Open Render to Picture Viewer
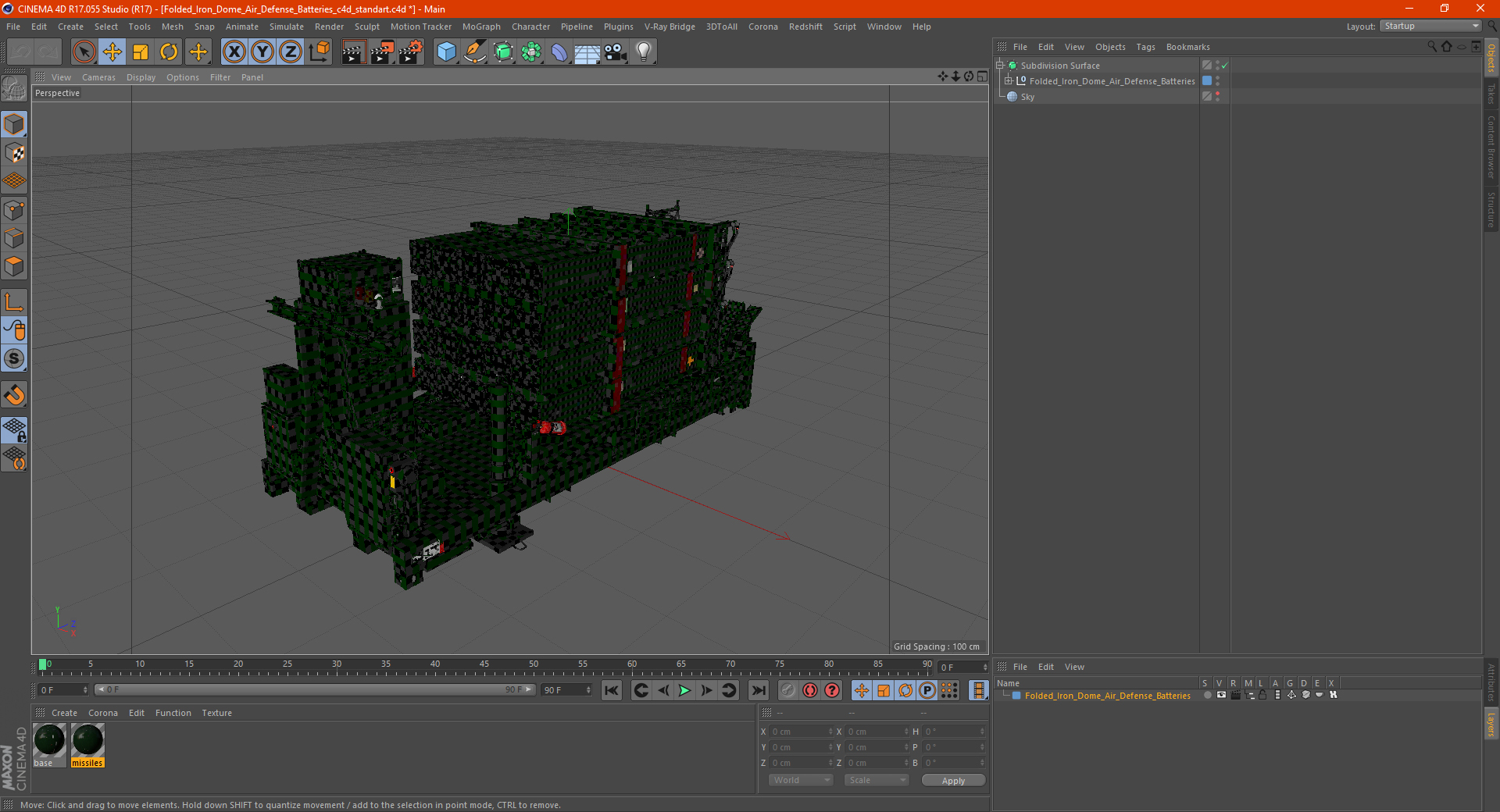This screenshot has height=812, width=1500. click(x=382, y=52)
